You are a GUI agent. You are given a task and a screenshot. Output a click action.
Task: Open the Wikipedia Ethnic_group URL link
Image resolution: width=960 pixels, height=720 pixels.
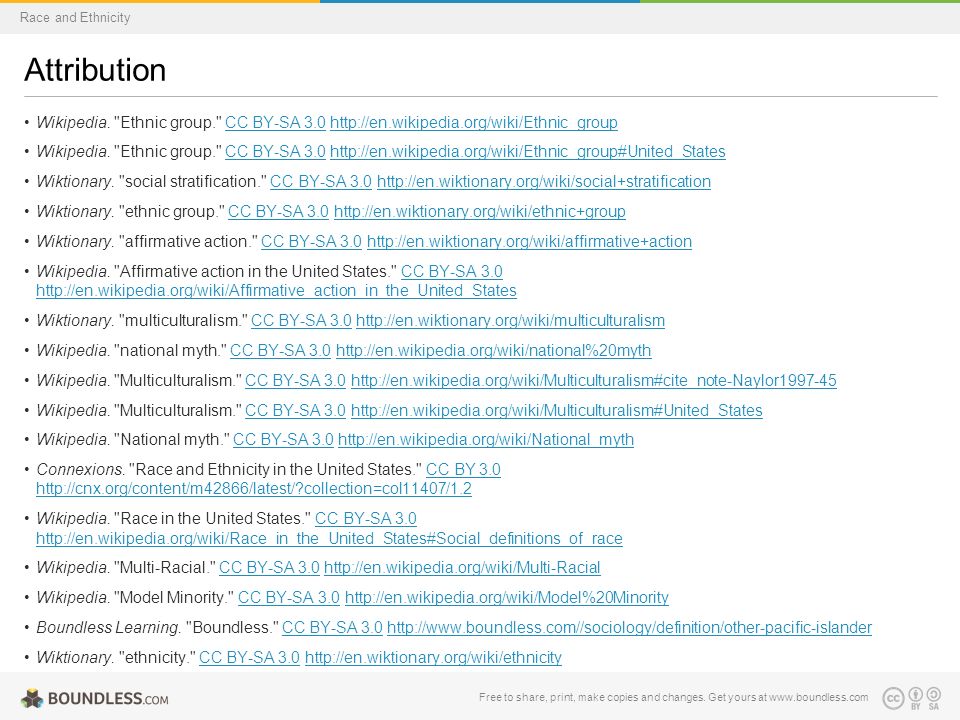473,122
